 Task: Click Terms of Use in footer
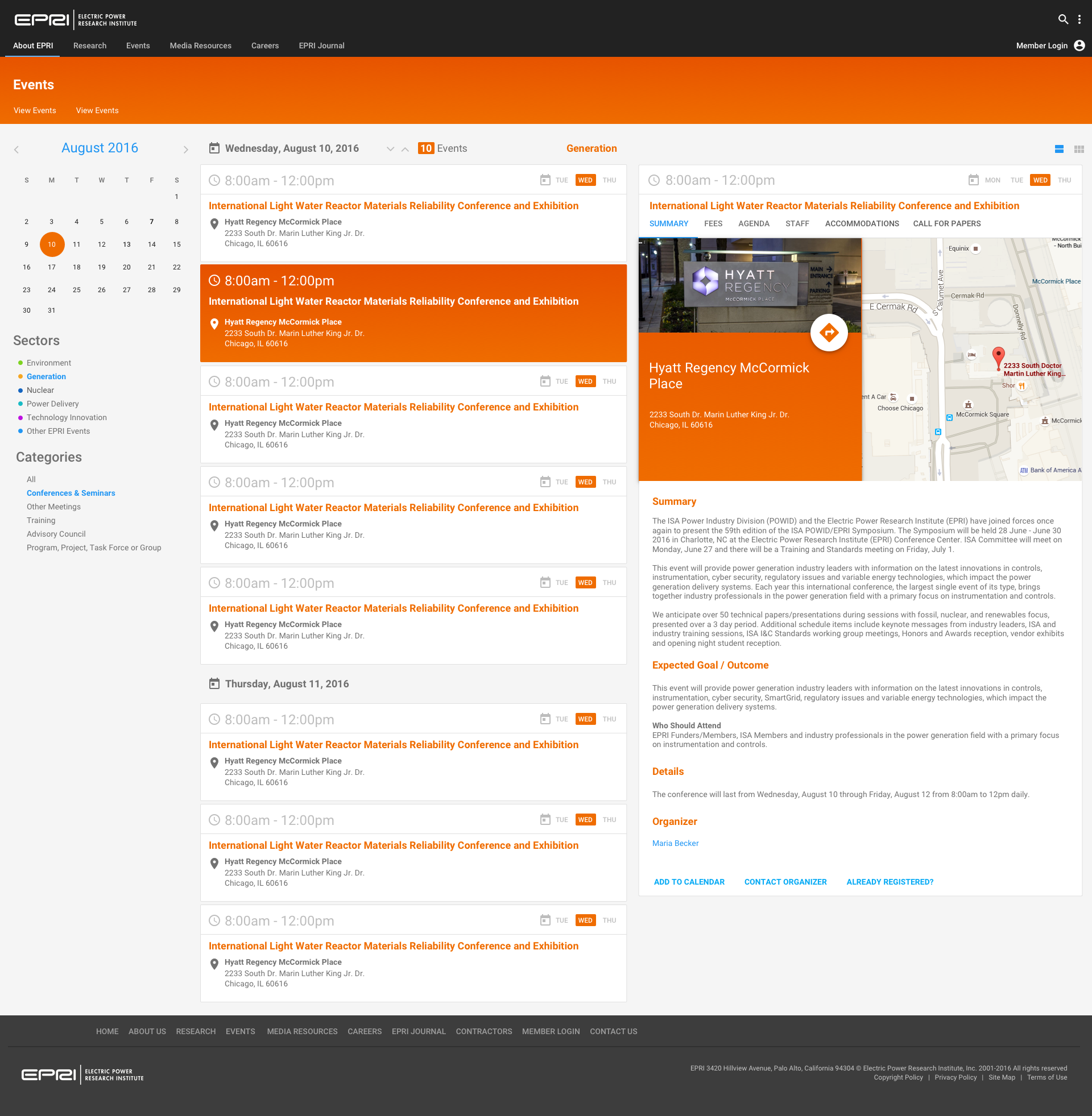click(x=1046, y=1077)
